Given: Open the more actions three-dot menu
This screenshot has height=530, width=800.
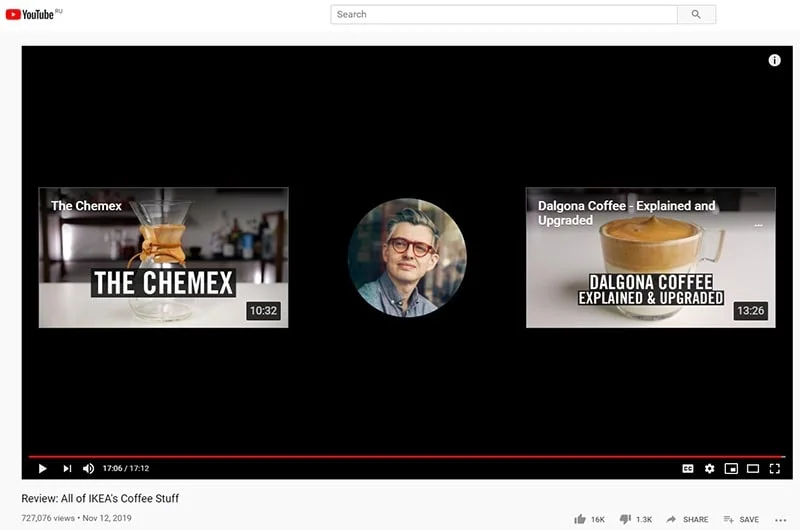Looking at the screenshot, I should coord(781,519).
